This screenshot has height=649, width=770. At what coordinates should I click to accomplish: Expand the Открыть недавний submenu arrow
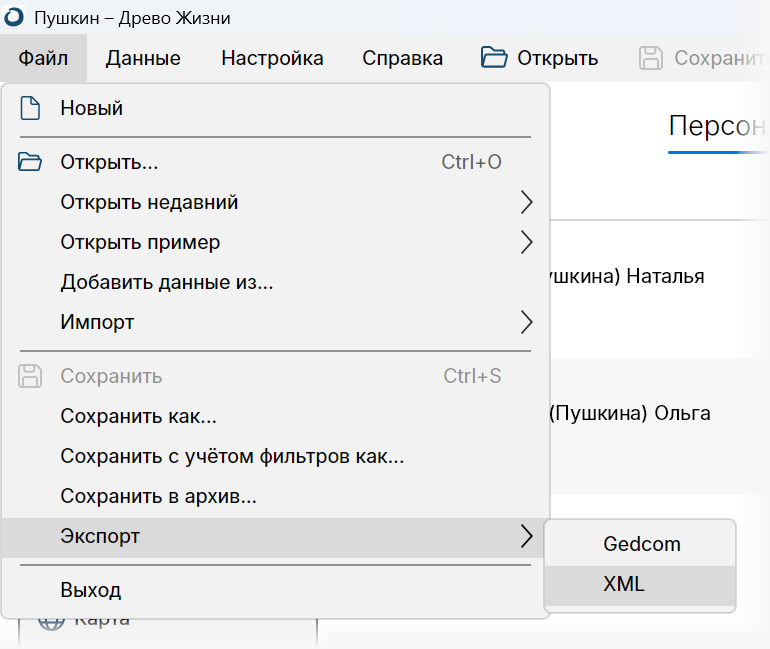pyautogui.click(x=526, y=202)
